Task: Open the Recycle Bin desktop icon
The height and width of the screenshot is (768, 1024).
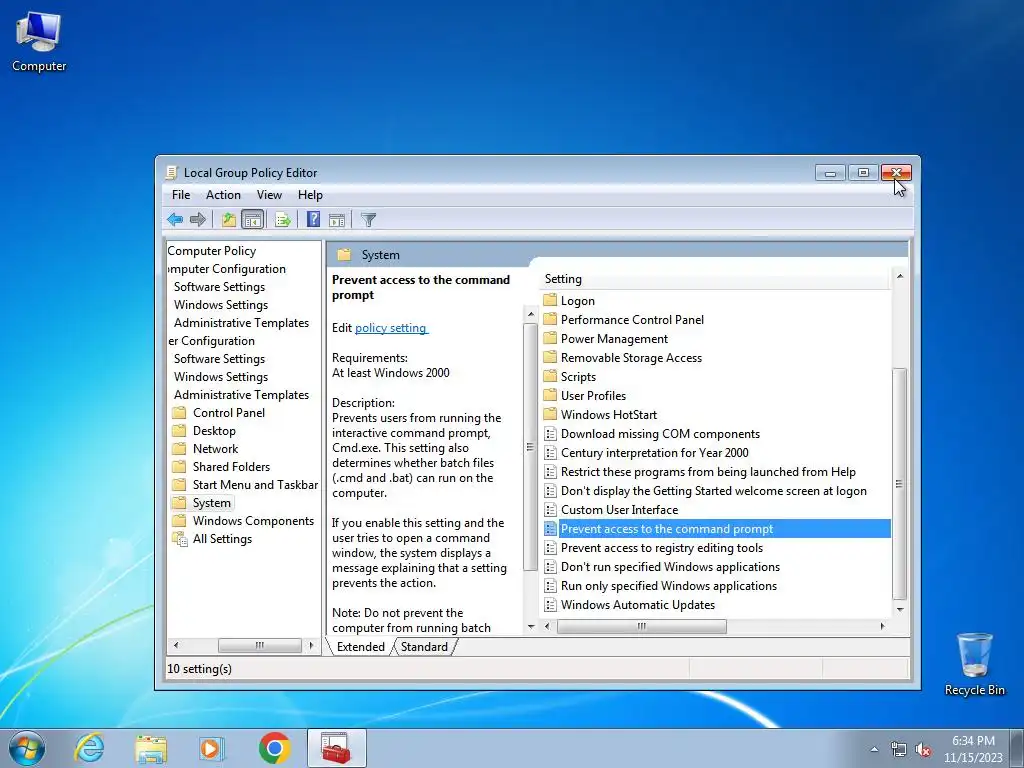Action: pyautogui.click(x=974, y=664)
